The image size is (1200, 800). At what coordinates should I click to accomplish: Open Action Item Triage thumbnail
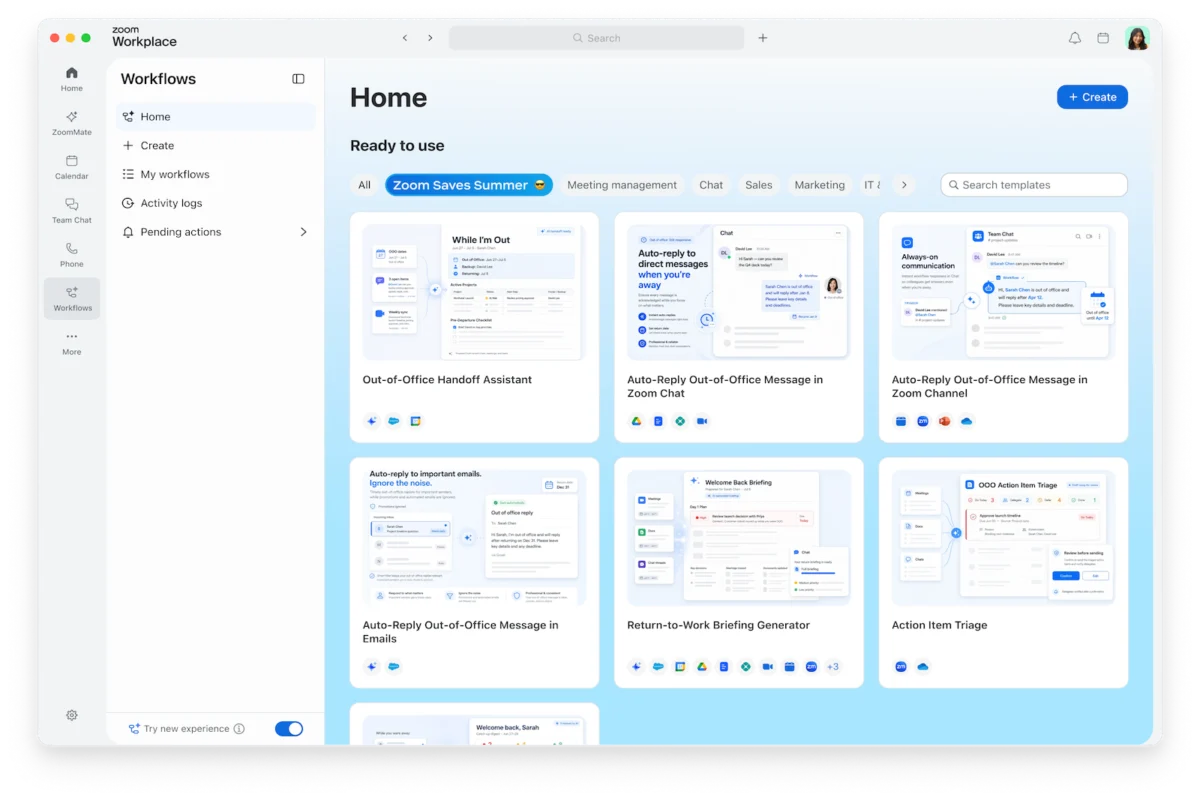1003,538
